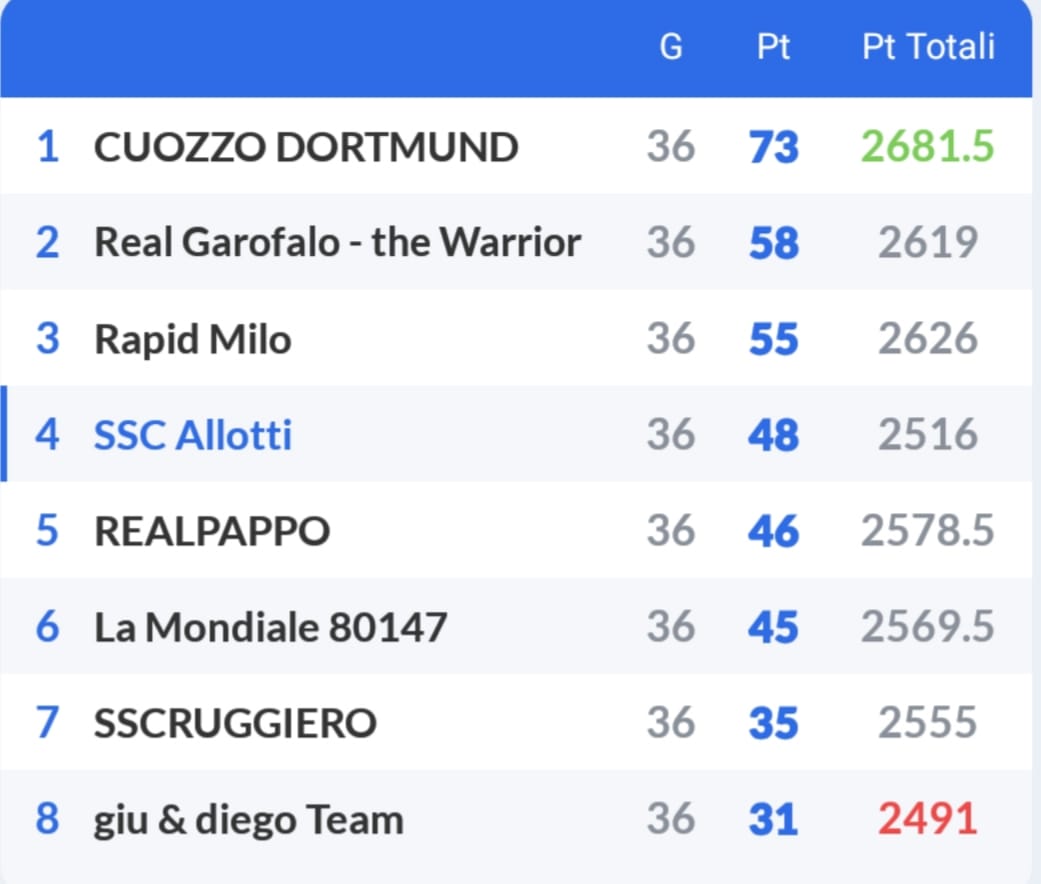Image resolution: width=1041 pixels, height=884 pixels.
Task: Click the red 2491 total points value
Action: [x=927, y=820]
